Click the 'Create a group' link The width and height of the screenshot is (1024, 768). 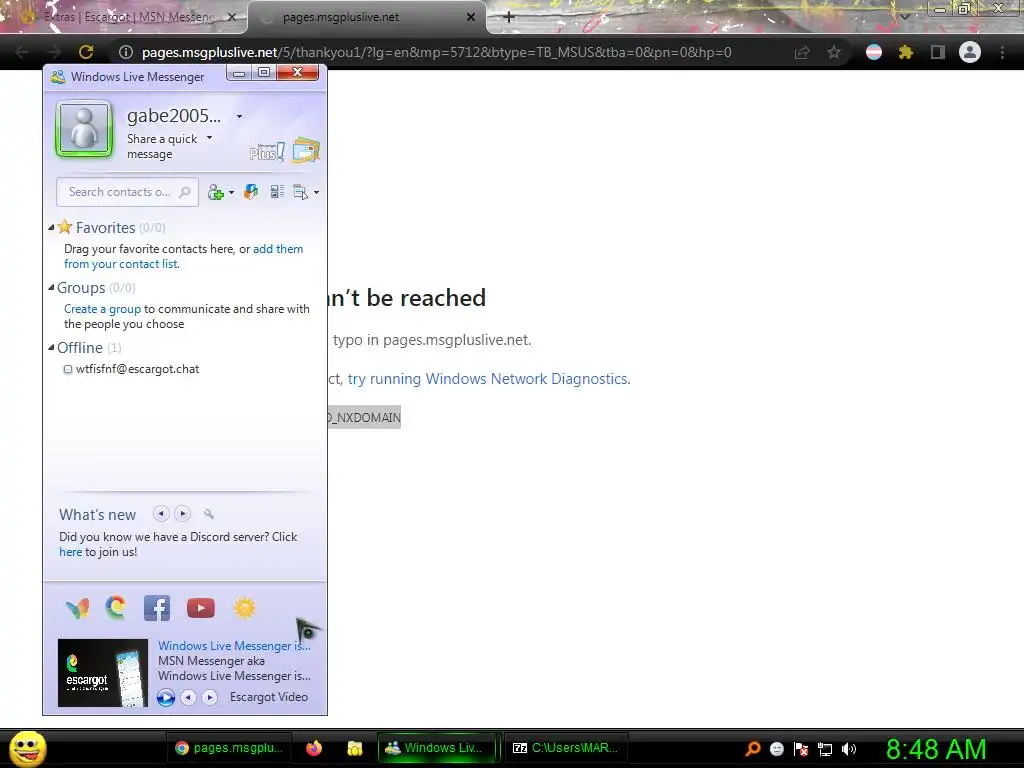(103, 309)
